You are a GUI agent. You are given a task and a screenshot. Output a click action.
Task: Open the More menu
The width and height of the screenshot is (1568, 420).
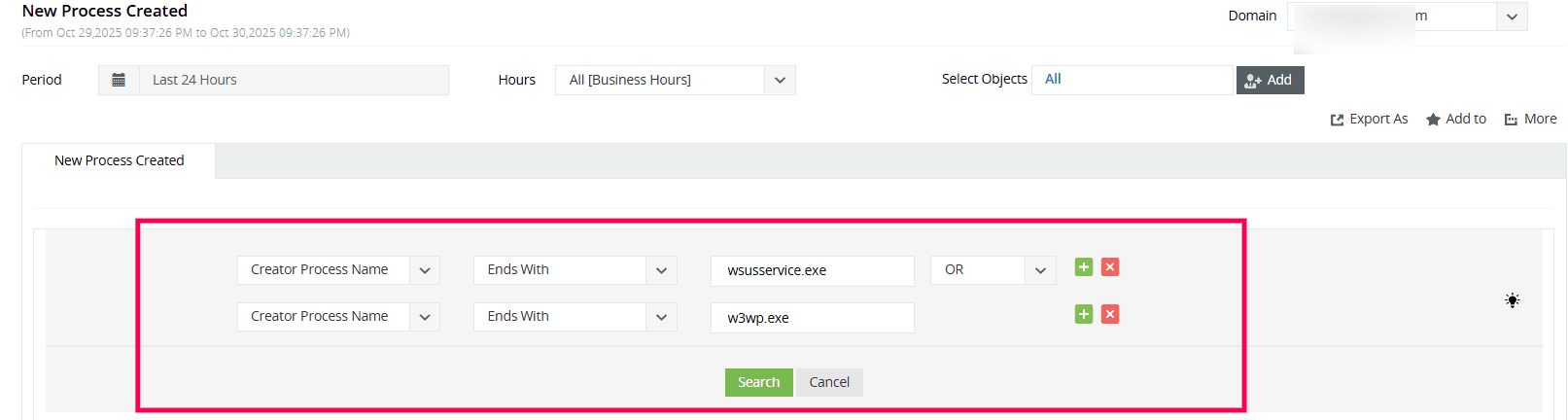tap(1531, 119)
